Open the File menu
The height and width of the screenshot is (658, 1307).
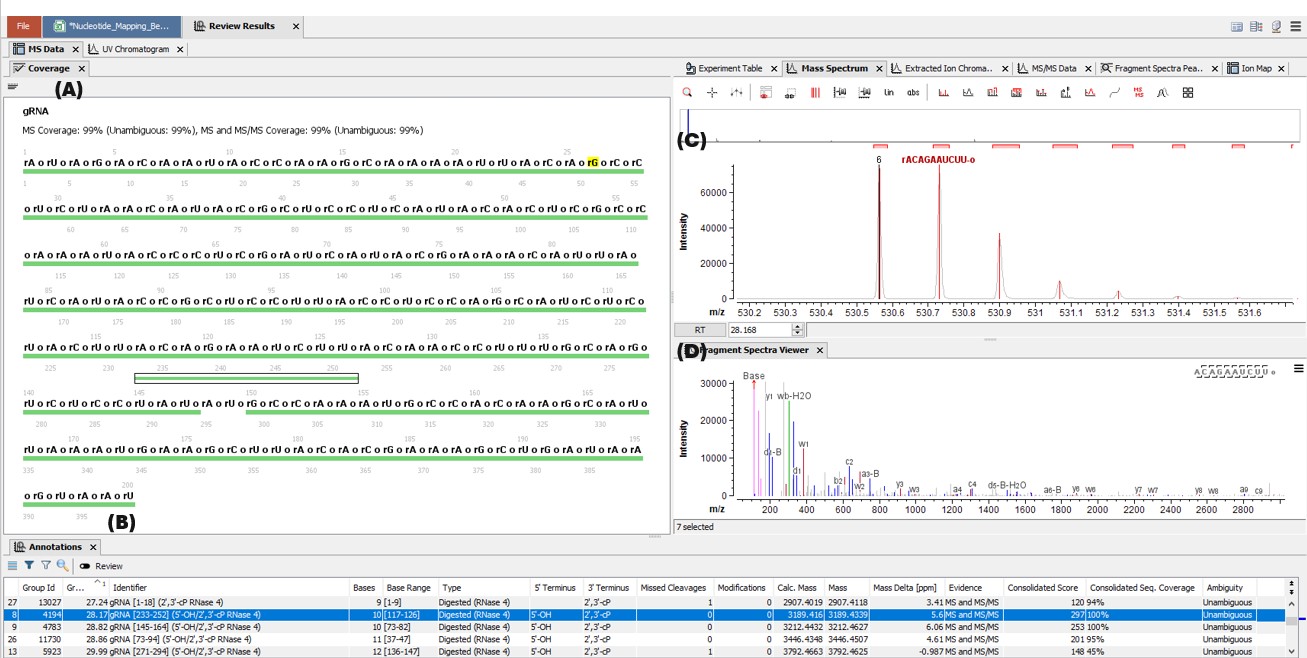coord(23,26)
